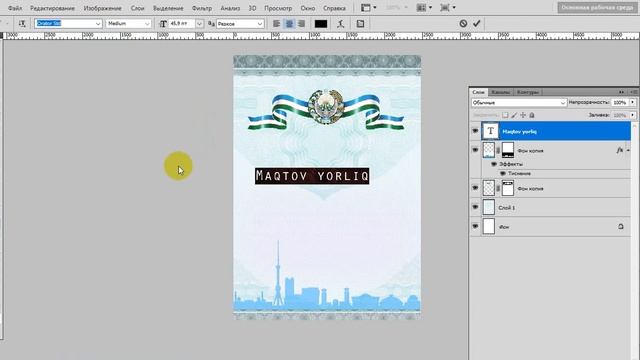Open the Редактирование menu
The height and width of the screenshot is (360, 640).
[x=52, y=8]
